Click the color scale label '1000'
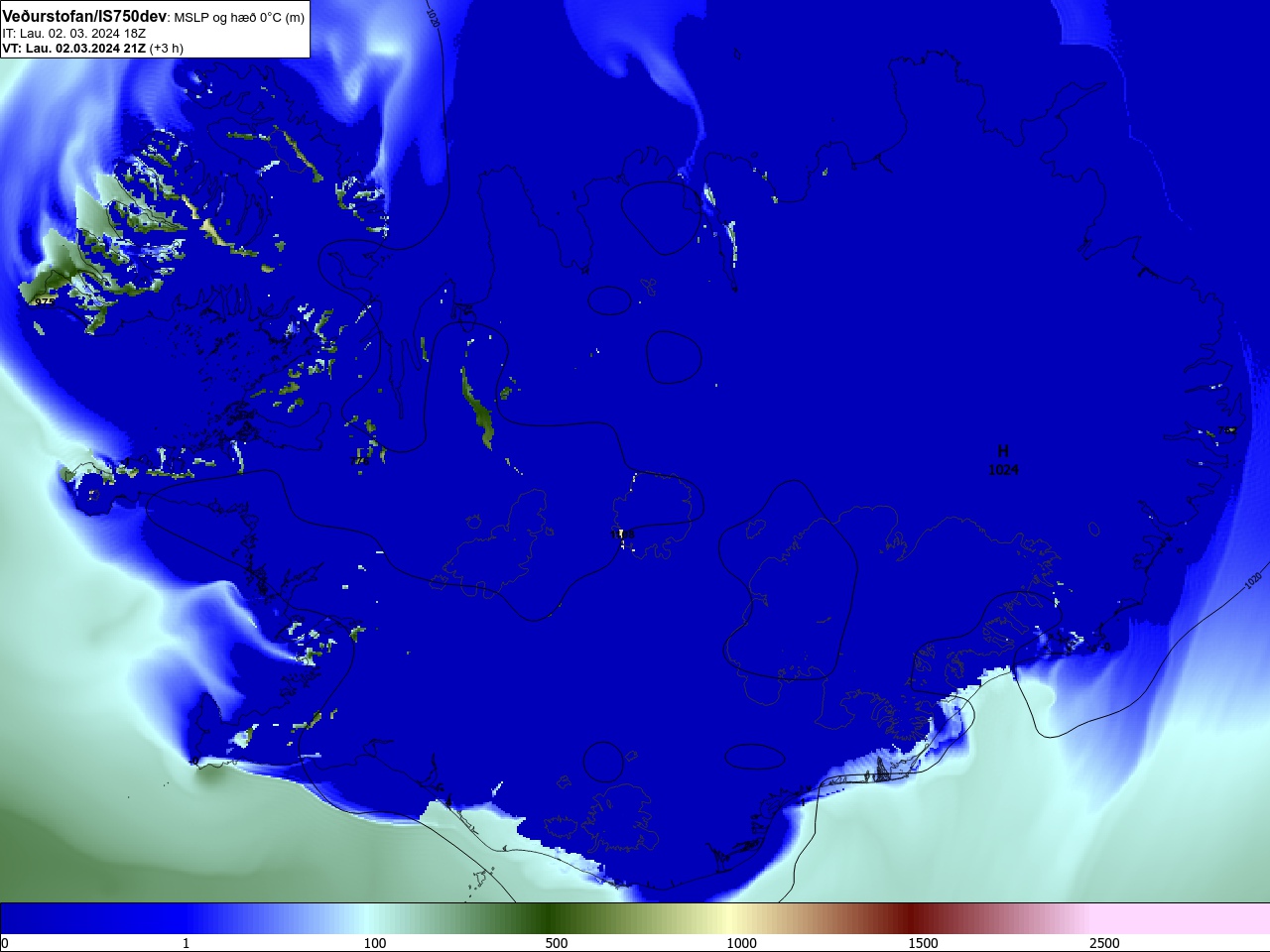The image size is (1270, 952). (741, 943)
